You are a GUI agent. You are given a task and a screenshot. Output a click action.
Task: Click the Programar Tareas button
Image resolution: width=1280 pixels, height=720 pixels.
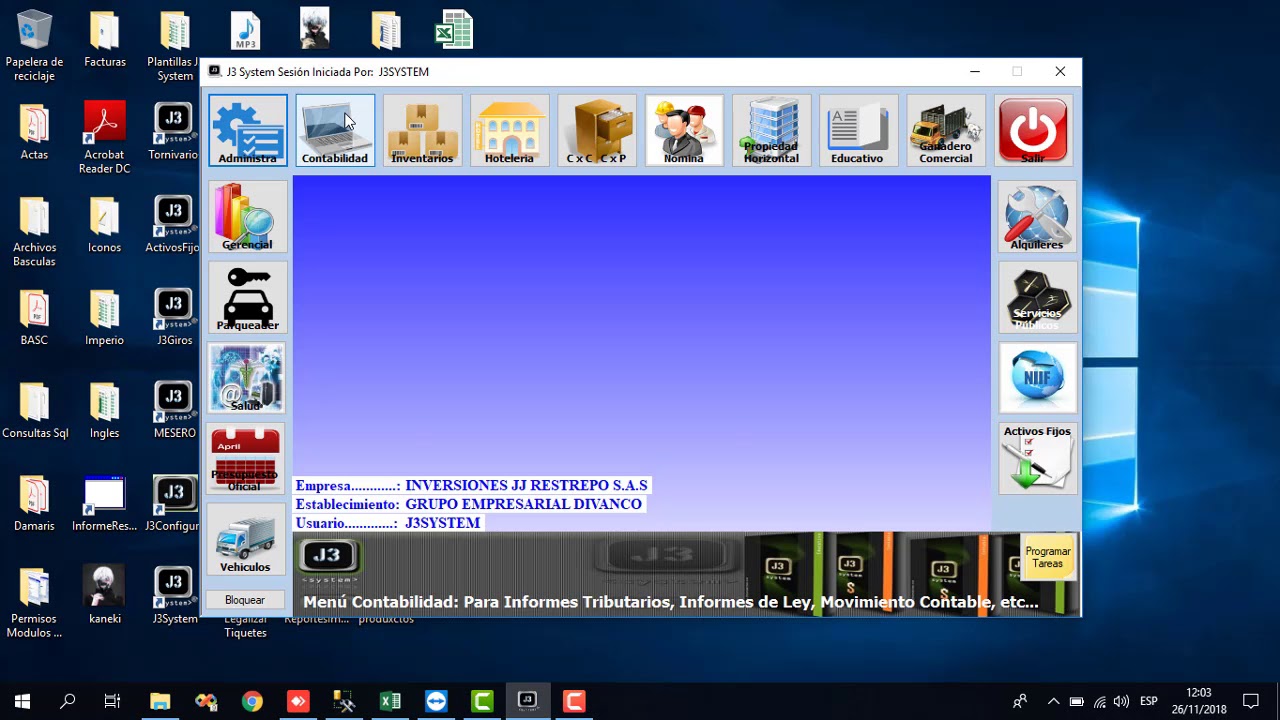point(1048,557)
